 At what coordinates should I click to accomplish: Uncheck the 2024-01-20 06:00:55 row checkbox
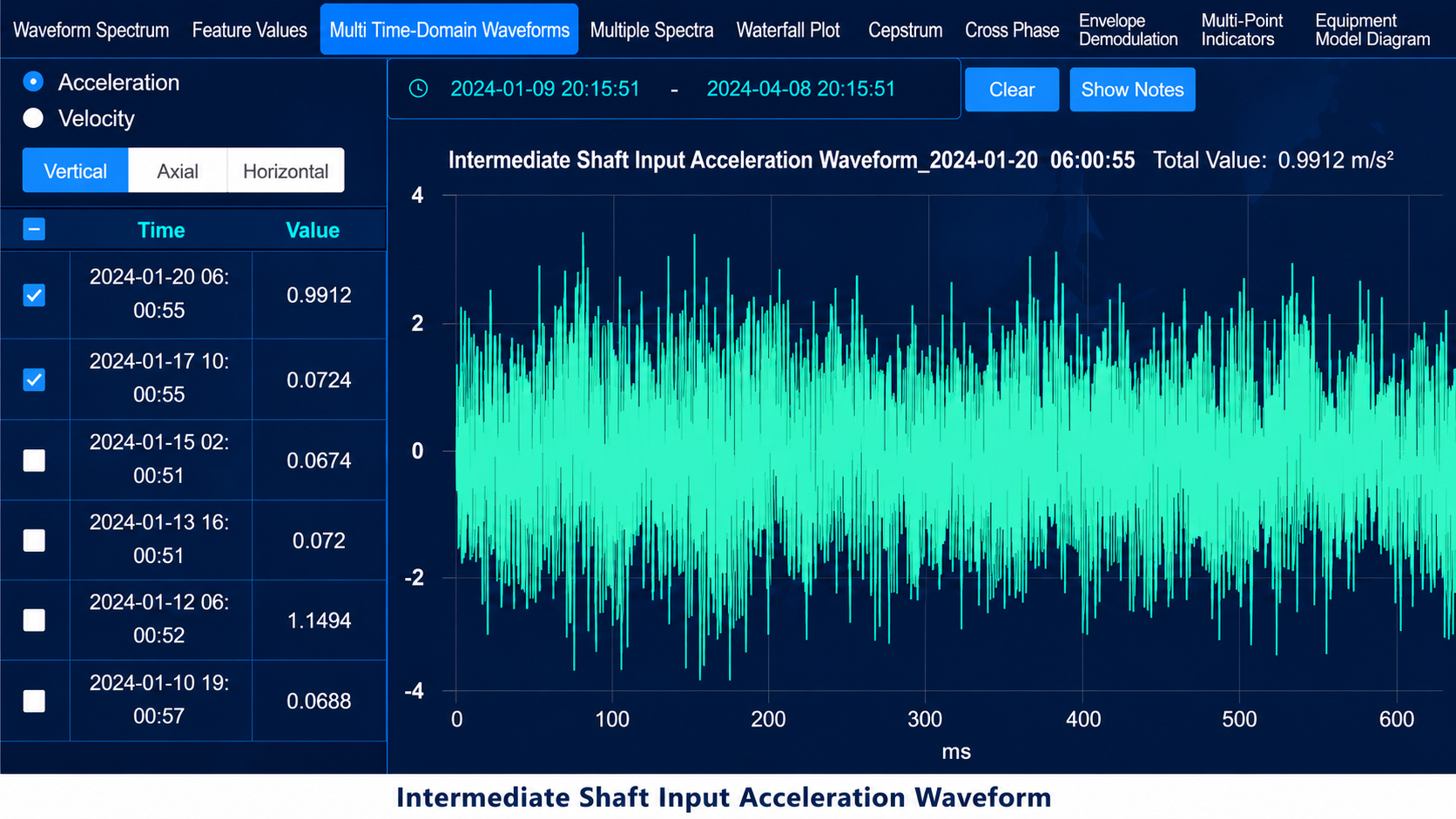tap(34, 295)
